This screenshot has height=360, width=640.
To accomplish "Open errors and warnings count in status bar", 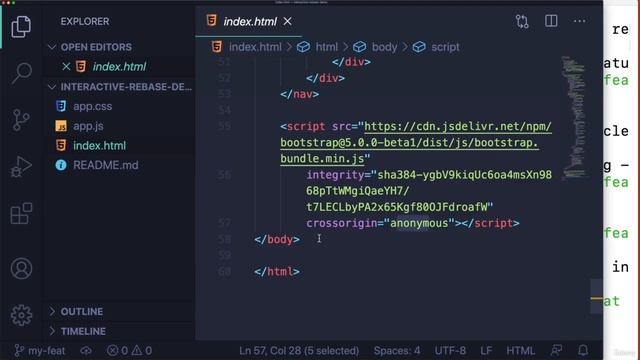I will pyautogui.click(x=129, y=351).
